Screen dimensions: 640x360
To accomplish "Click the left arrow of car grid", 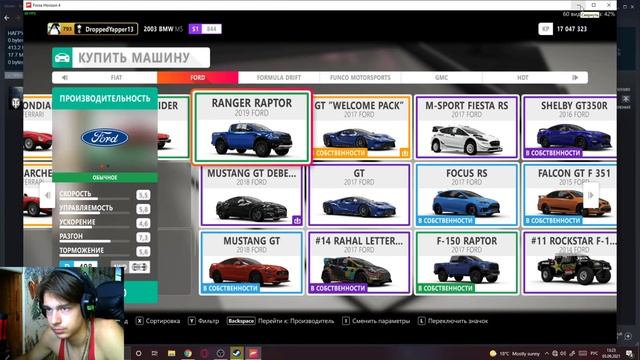I will tap(47, 195).
